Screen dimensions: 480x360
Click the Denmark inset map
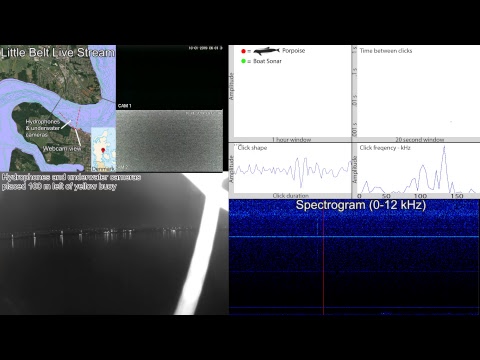point(103,149)
